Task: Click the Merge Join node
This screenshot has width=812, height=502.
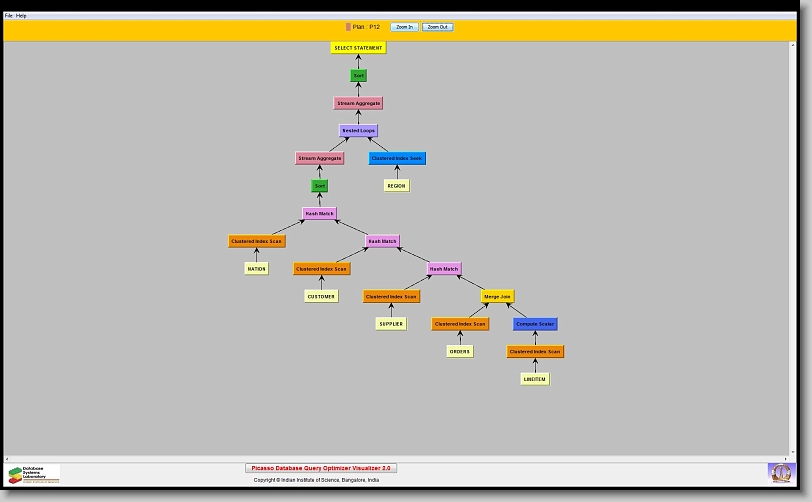Action: (x=498, y=297)
